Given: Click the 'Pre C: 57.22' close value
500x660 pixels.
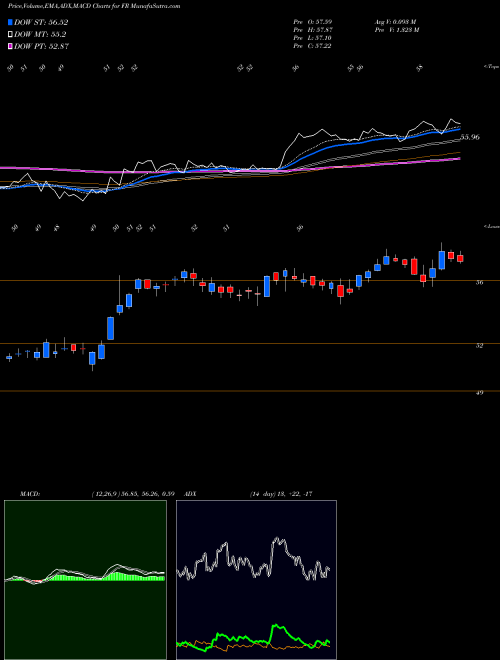Looking at the screenshot, I should 312,46.
